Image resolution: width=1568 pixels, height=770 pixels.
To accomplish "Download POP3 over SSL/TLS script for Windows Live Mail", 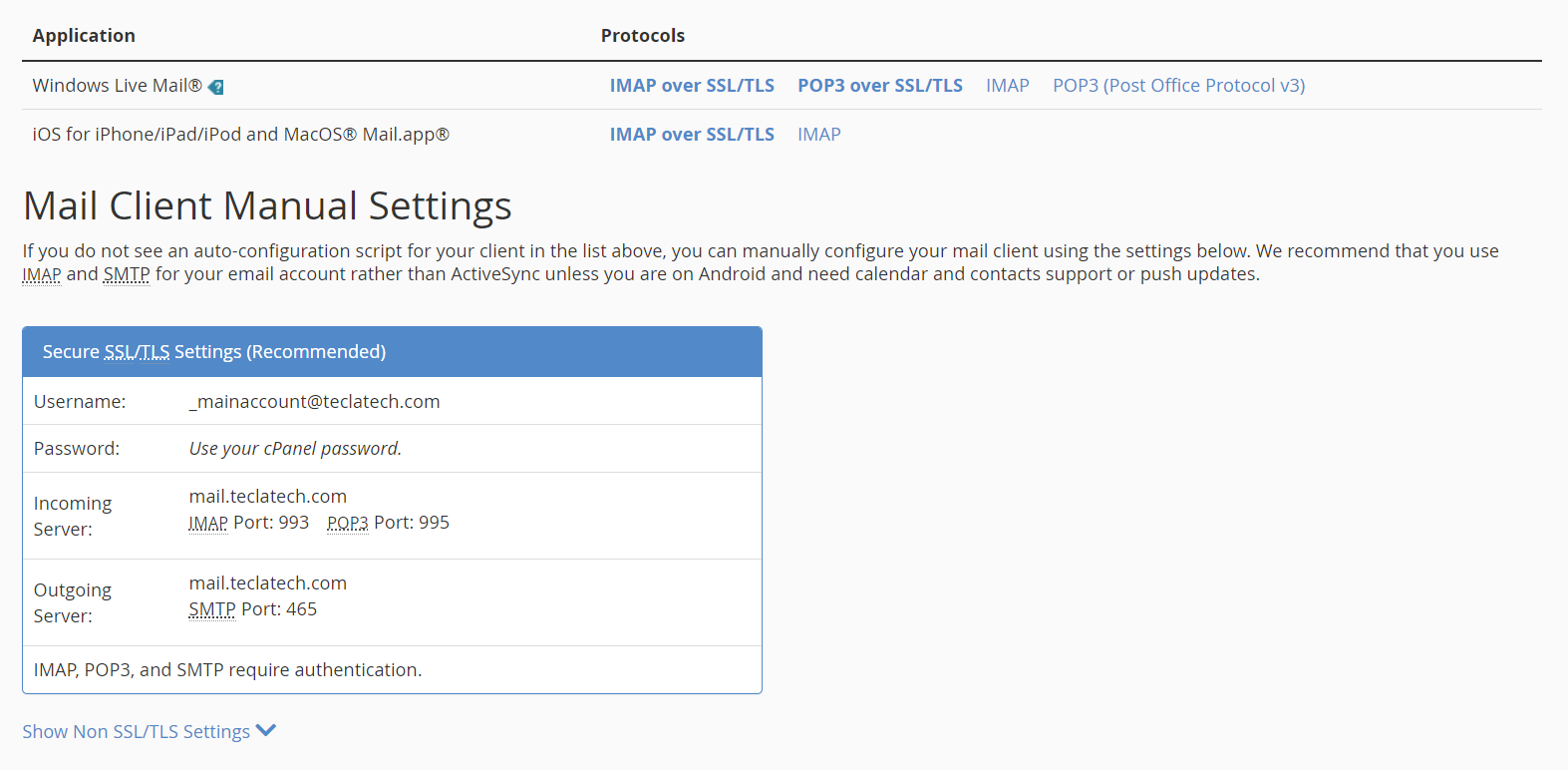I will (879, 86).
